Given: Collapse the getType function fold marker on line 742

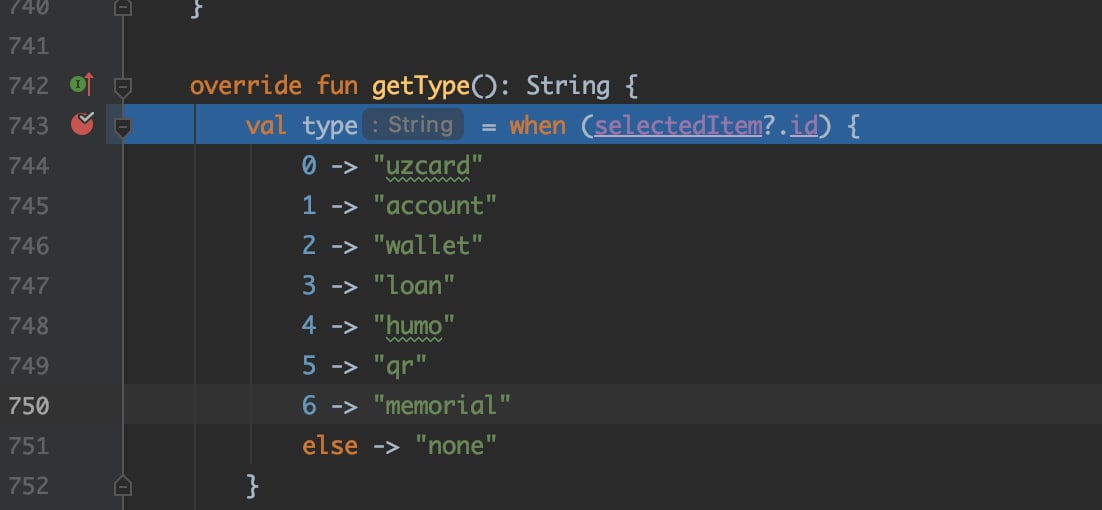Looking at the screenshot, I should tap(123, 88).
